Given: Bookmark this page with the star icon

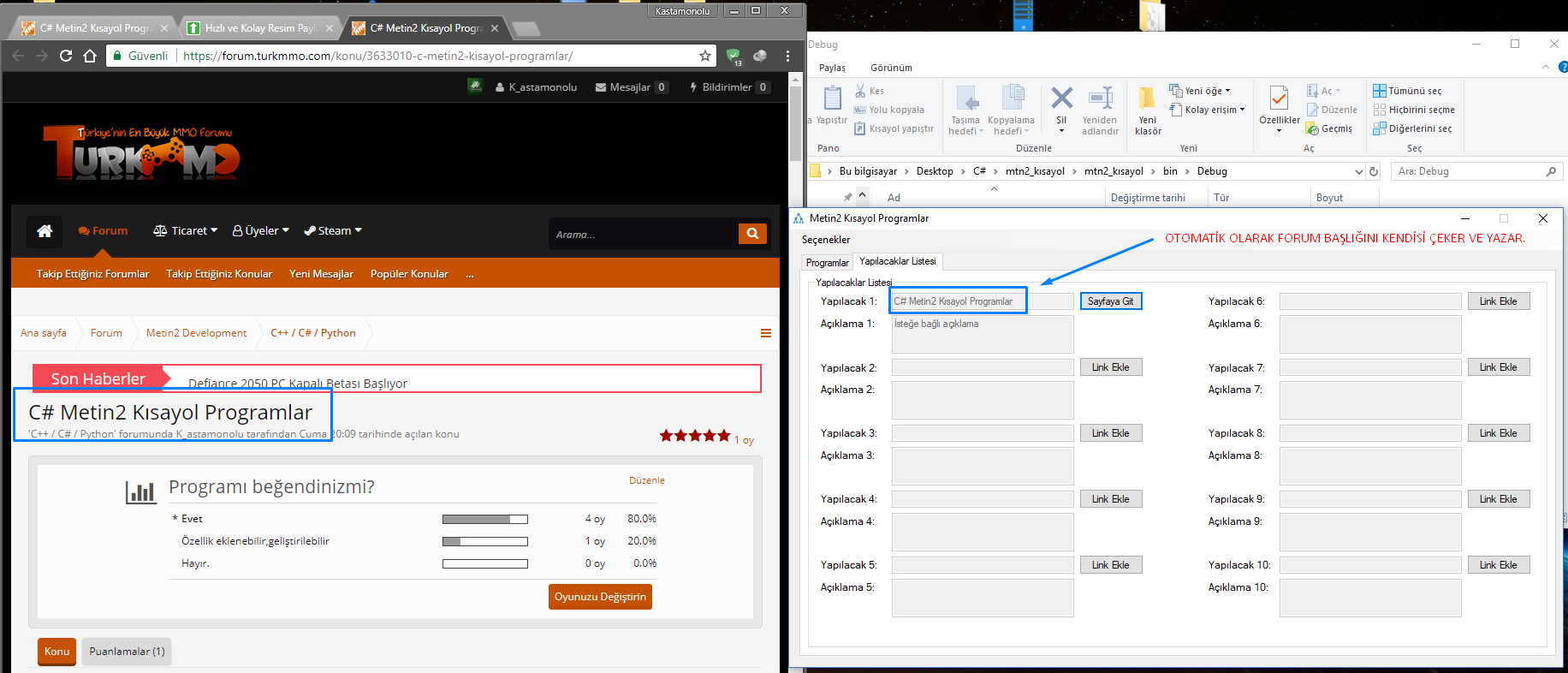Looking at the screenshot, I should coord(705,56).
